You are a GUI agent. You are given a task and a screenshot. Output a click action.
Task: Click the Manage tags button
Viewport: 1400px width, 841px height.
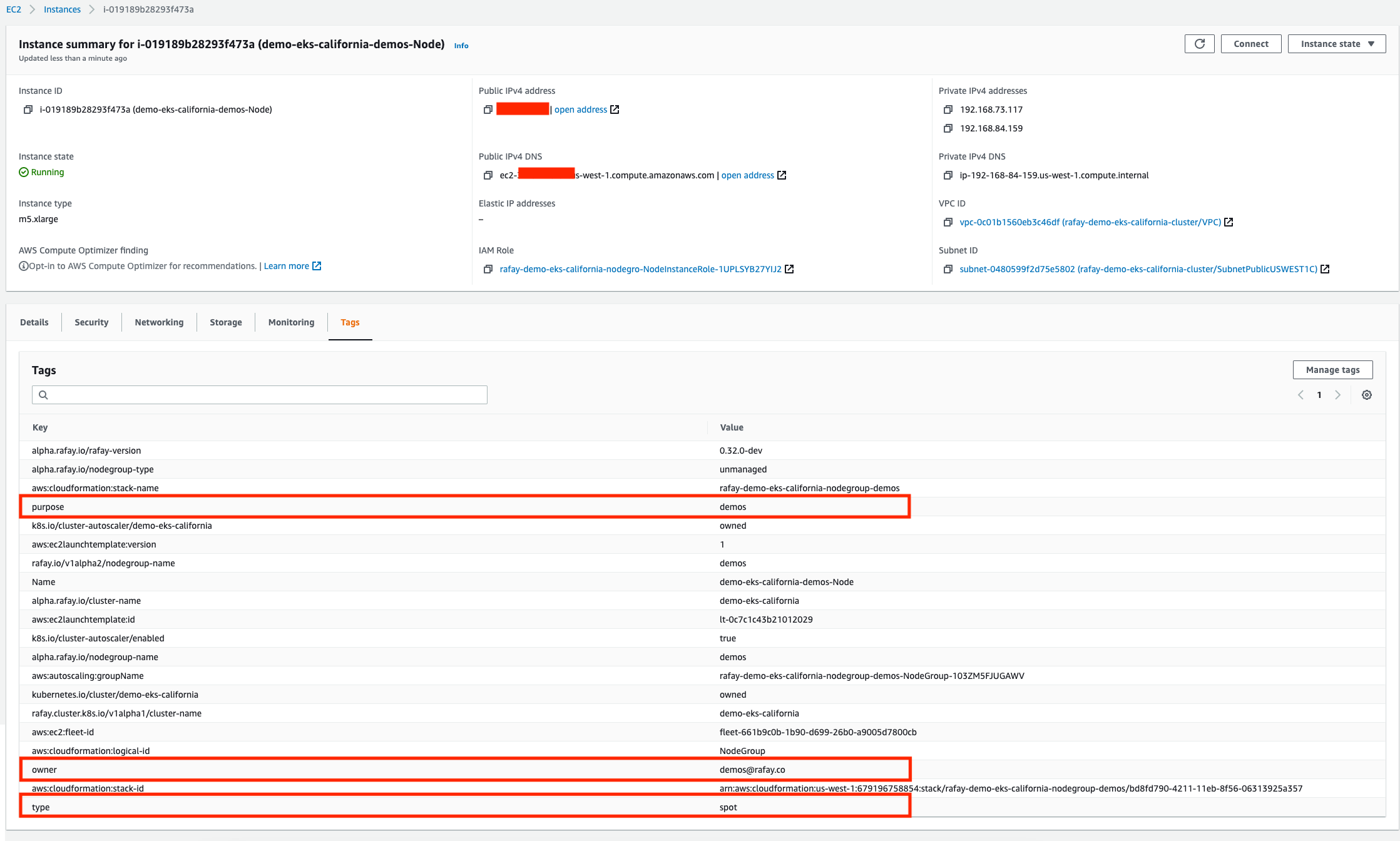[x=1333, y=370]
